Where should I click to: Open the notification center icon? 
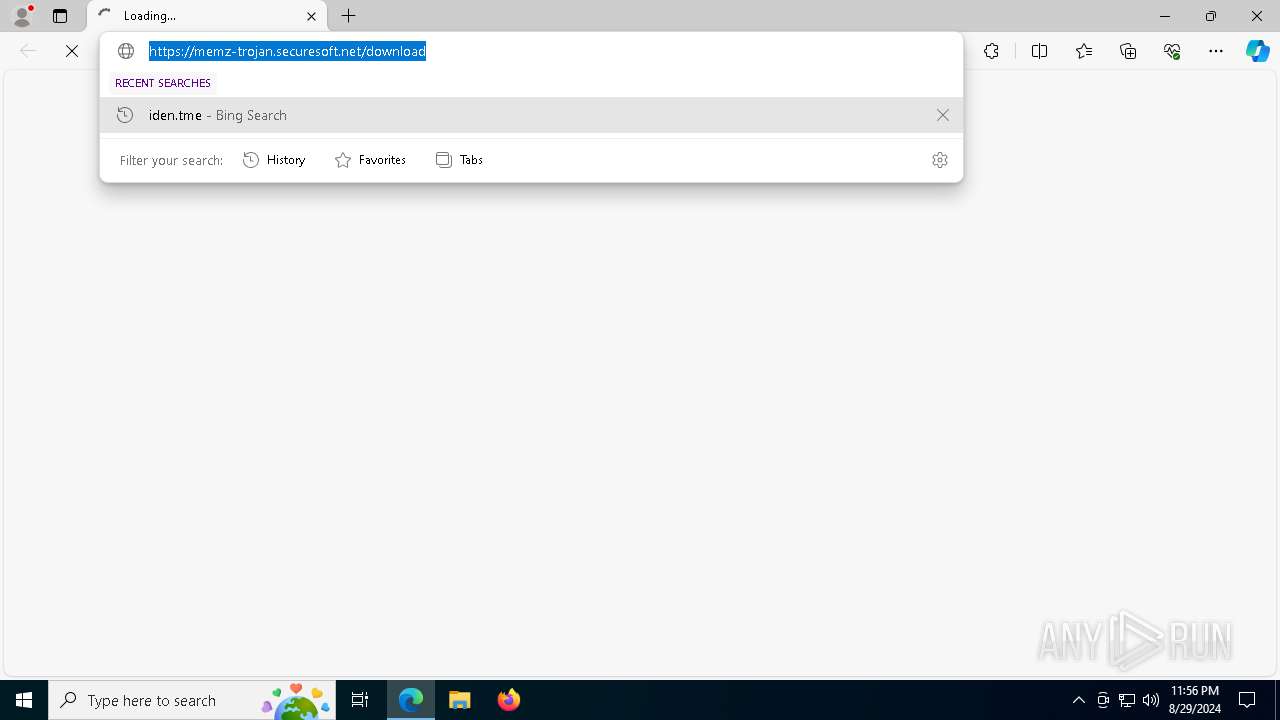1247,700
